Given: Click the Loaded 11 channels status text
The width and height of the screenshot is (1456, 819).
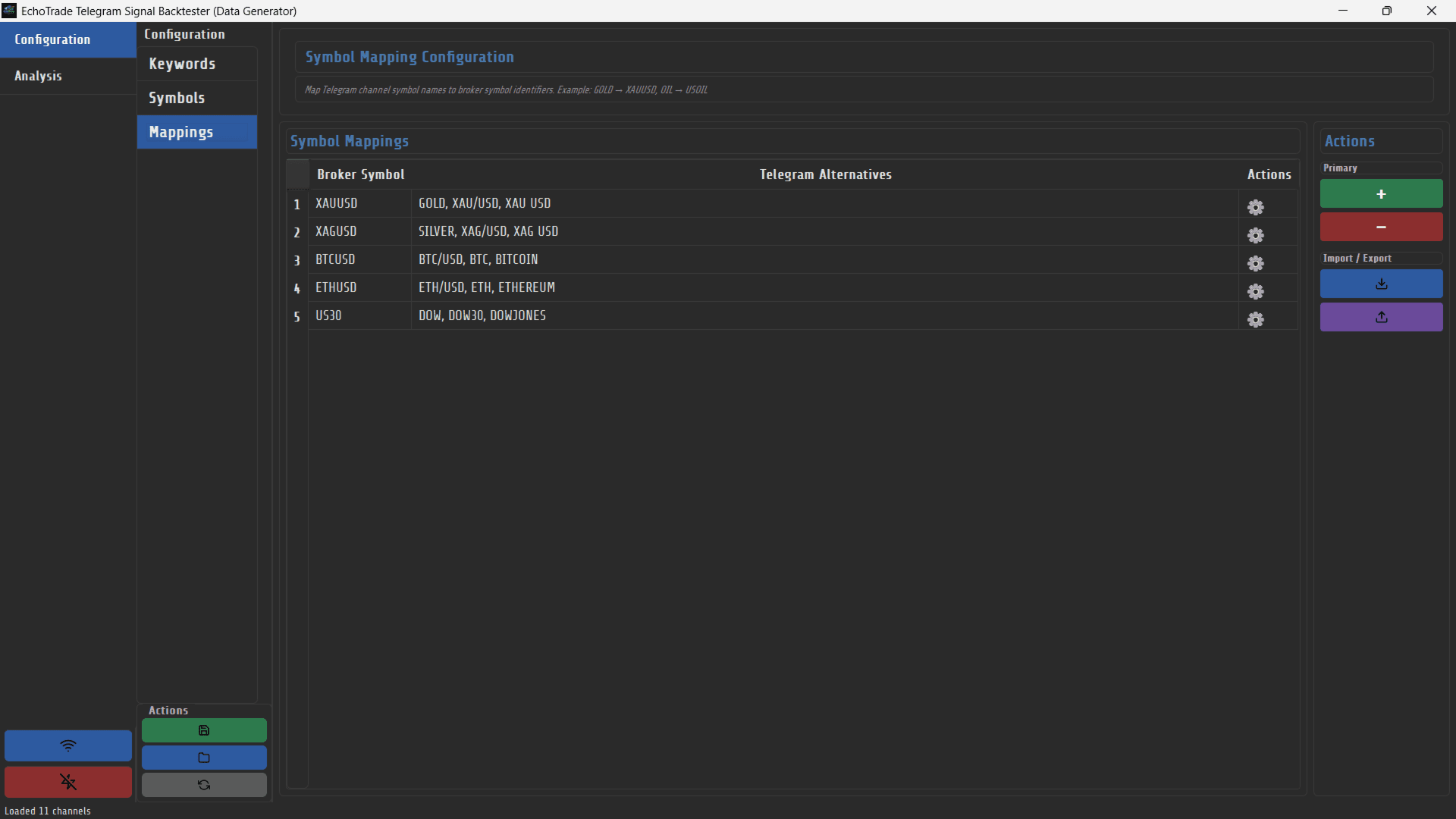Looking at the screenshot, I should pyautogui.click(x=48, y=811).
